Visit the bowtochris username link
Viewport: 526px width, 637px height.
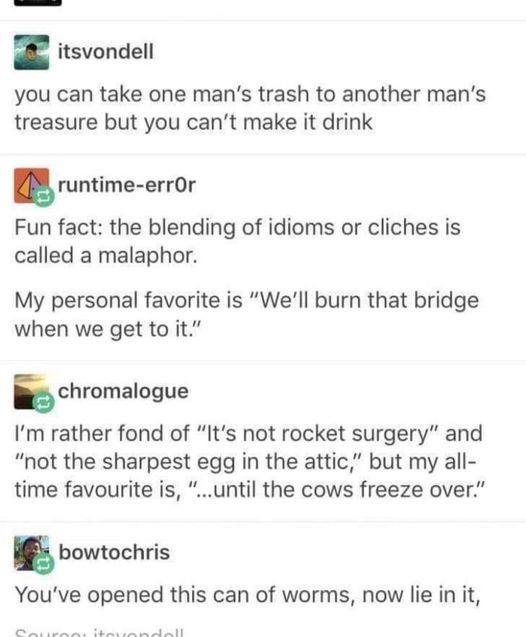coord(115,552)
